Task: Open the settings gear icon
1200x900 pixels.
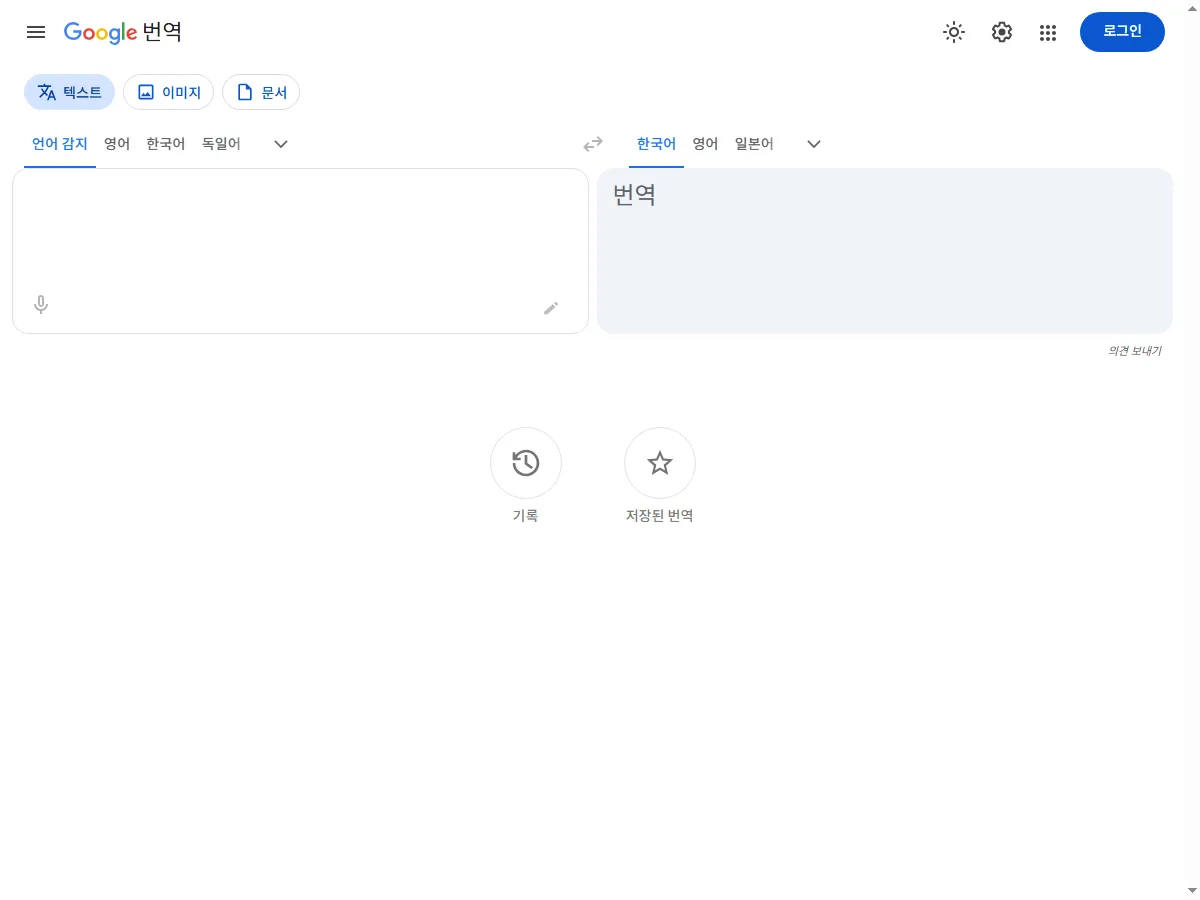Action: pyautogui.click(x=1002, y=32)
